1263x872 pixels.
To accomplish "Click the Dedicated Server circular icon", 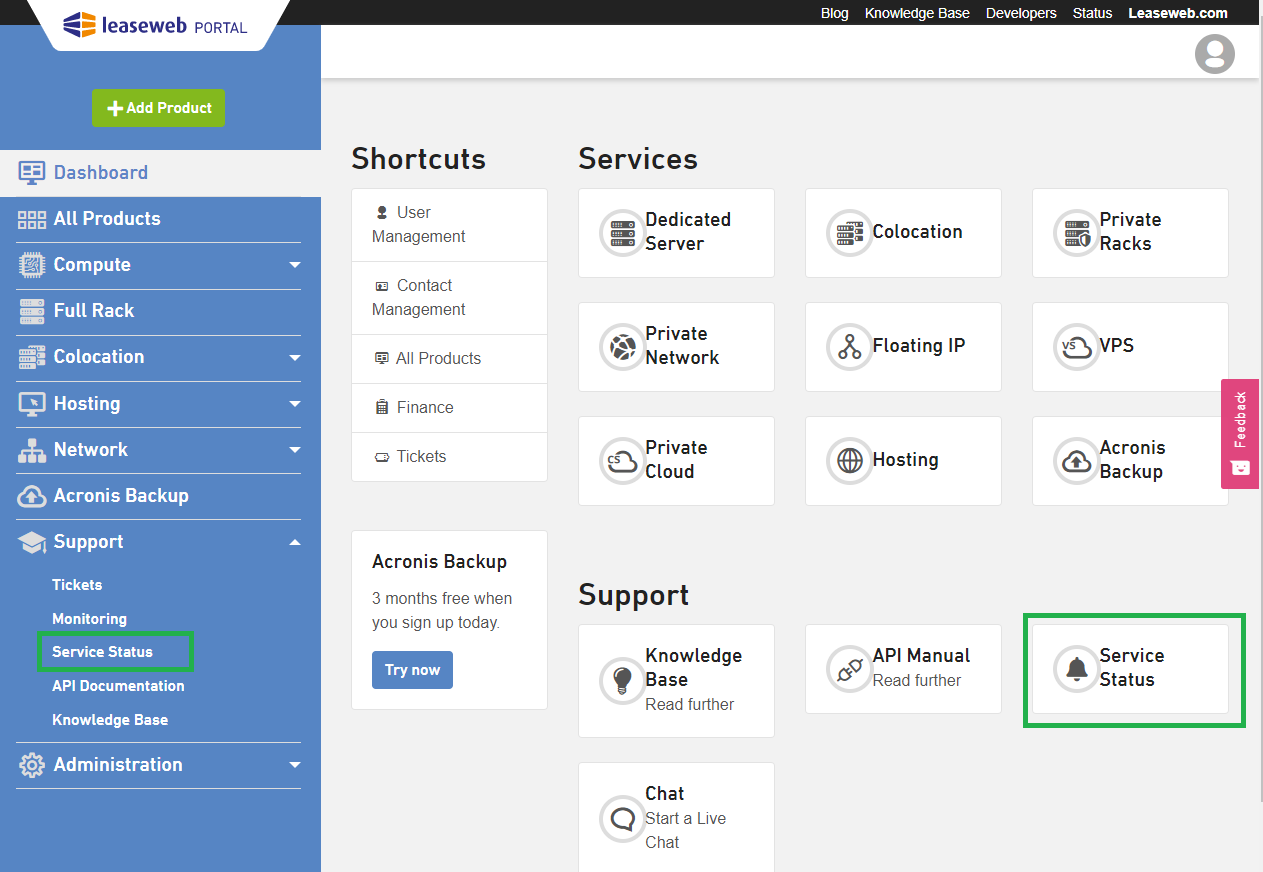I will (622, 233).
